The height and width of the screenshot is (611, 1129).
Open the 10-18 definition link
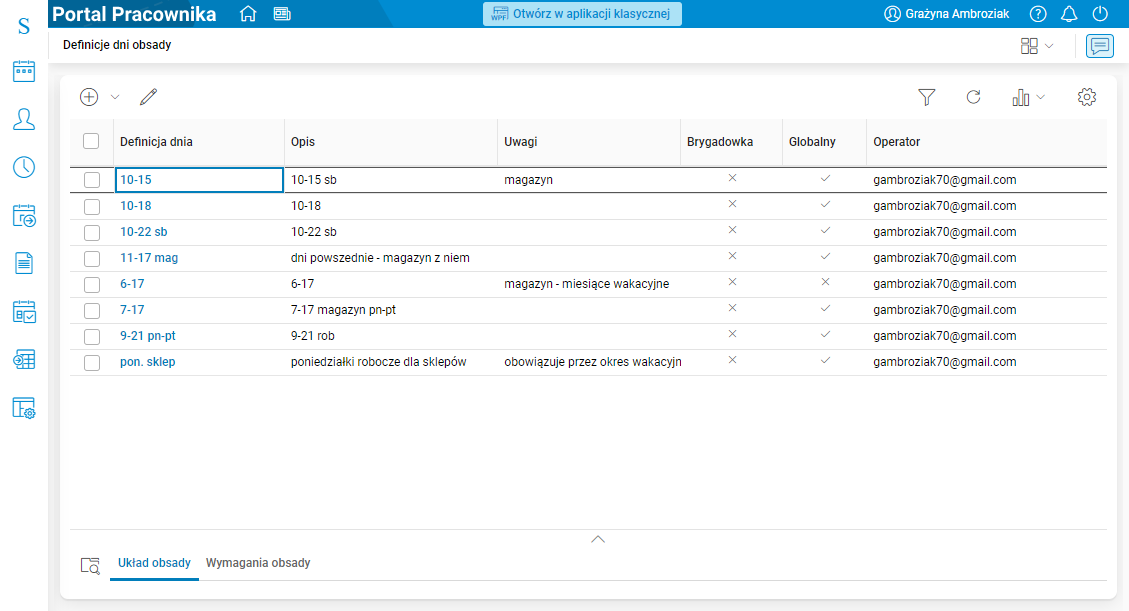[135, 206]
